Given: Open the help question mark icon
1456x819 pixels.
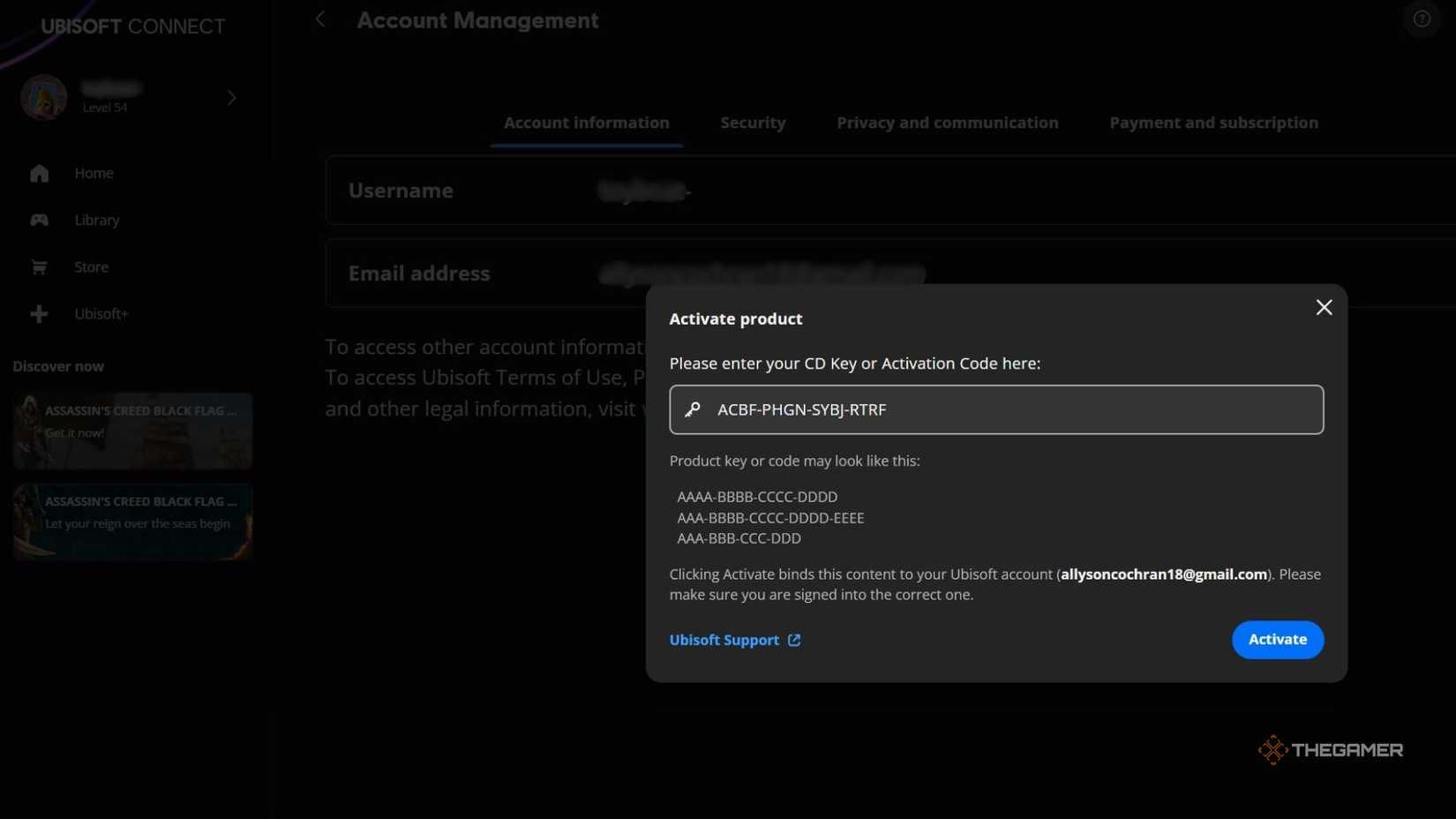Looking at the screenshot, I should click(x=1422, y=19).
